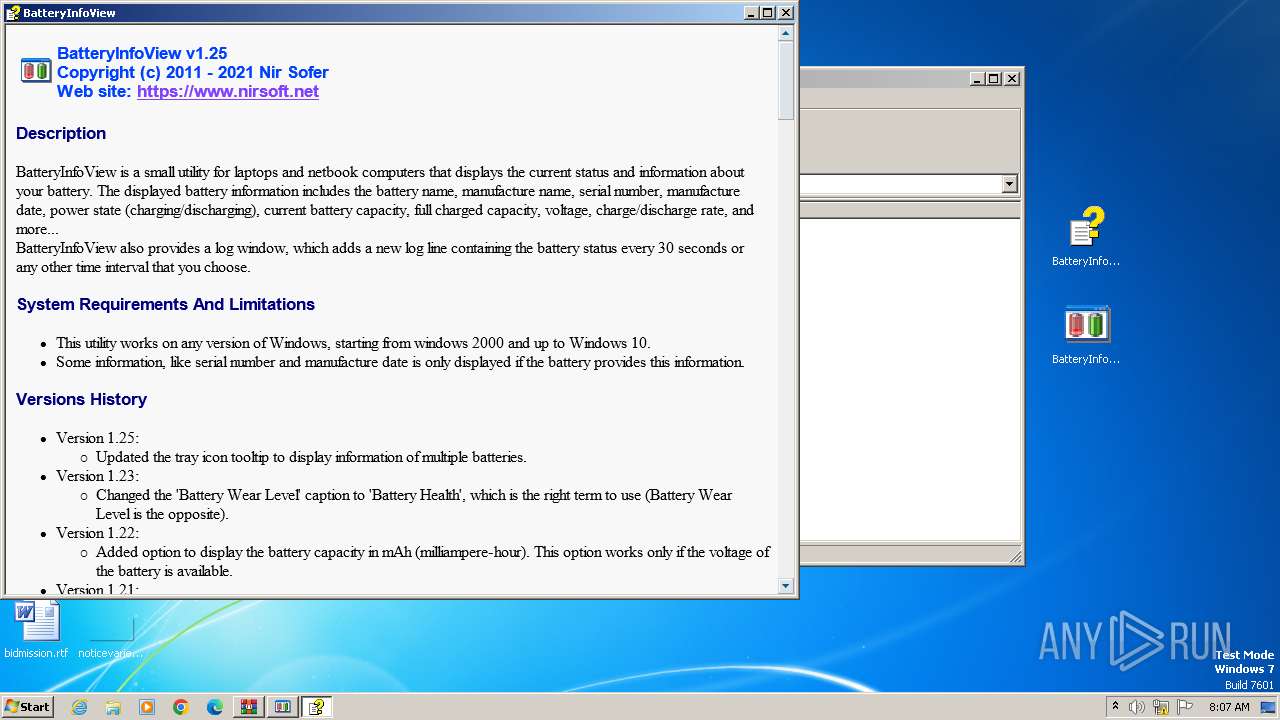Close the background BatteryInfoView window
Viewport: 1280px width, 720px height.
(x=1012, y=78)
